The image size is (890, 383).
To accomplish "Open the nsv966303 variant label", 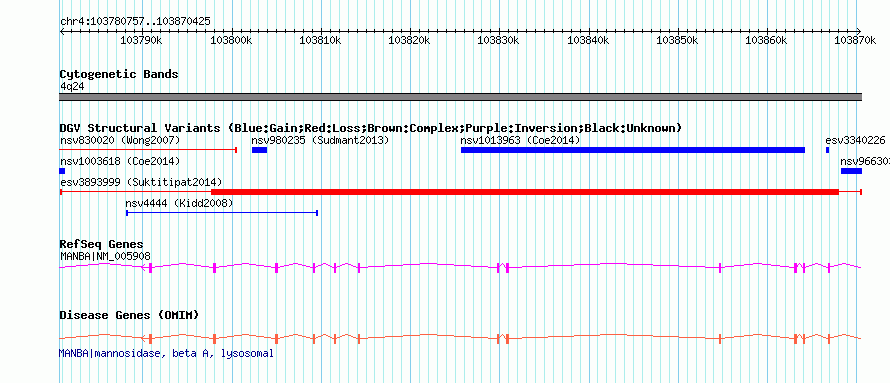I will (865, 161).
